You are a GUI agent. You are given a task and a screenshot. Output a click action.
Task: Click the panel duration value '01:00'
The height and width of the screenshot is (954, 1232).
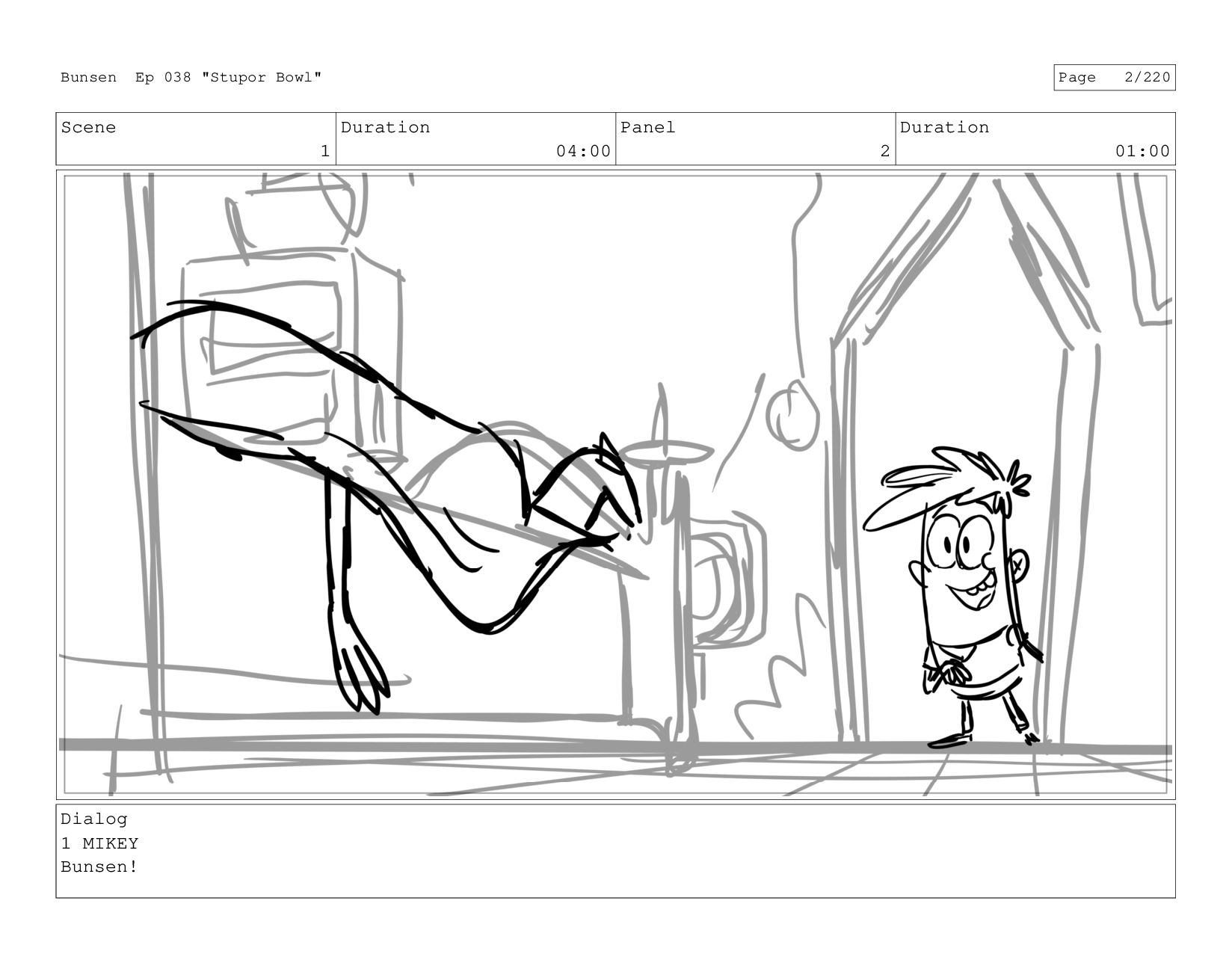click(x=1142, y=152)
